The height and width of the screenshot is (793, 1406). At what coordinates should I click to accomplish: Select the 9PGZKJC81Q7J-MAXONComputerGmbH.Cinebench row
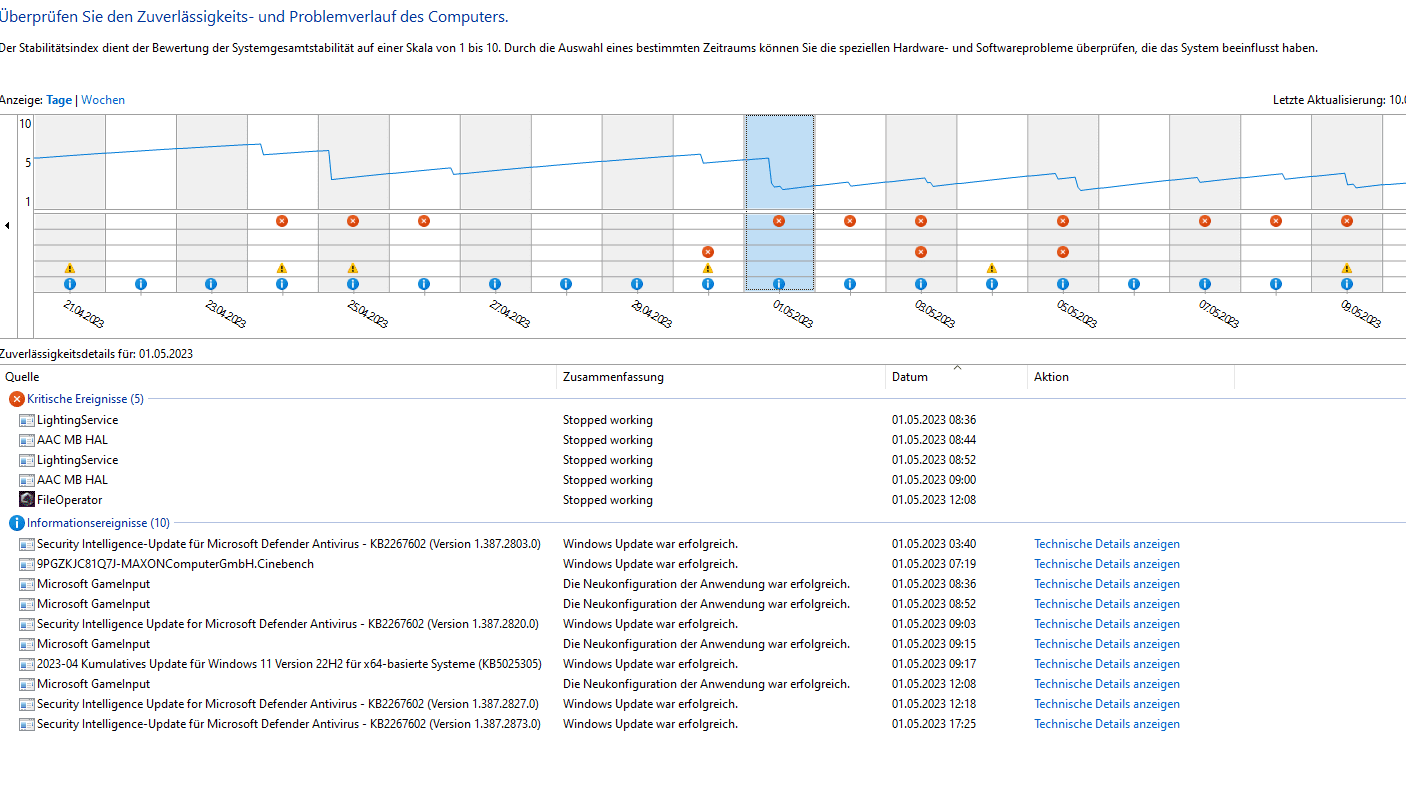(x=703, y=564)
